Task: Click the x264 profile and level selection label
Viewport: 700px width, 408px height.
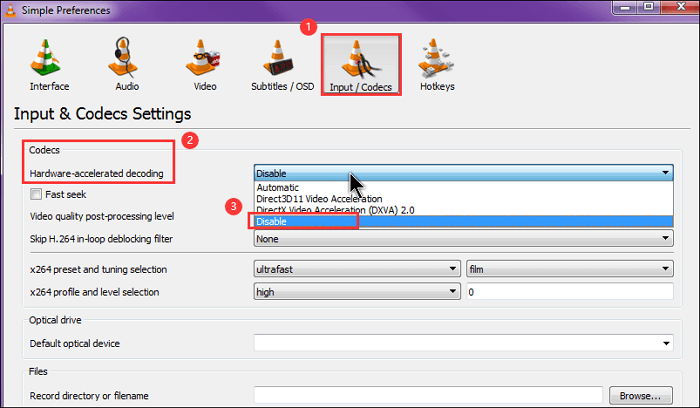Action: (94, 292)
